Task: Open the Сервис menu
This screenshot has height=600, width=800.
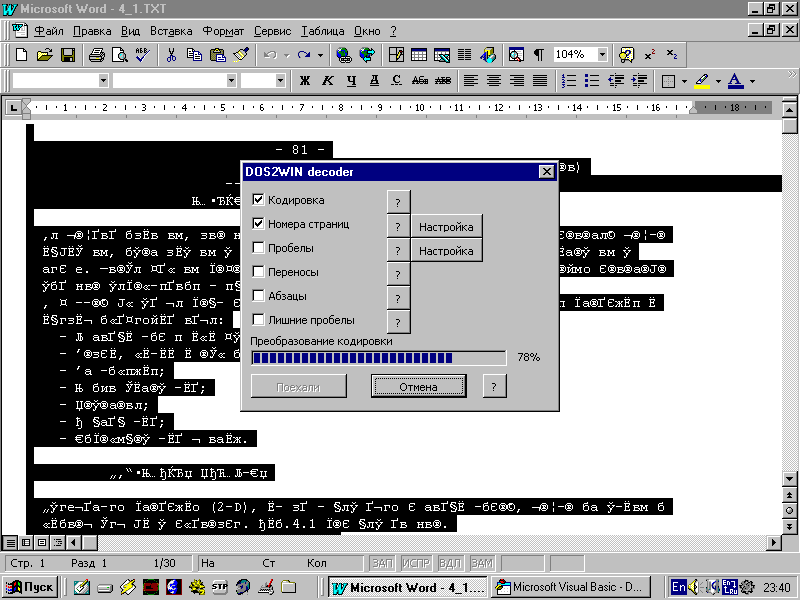Action: [272, 31]
